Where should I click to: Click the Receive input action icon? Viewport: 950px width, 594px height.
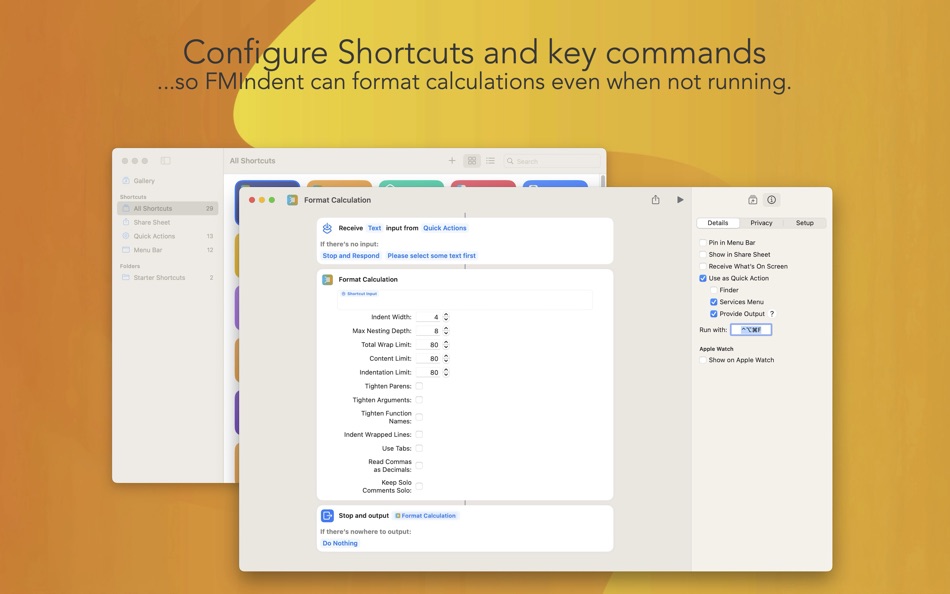click(327, 228)
